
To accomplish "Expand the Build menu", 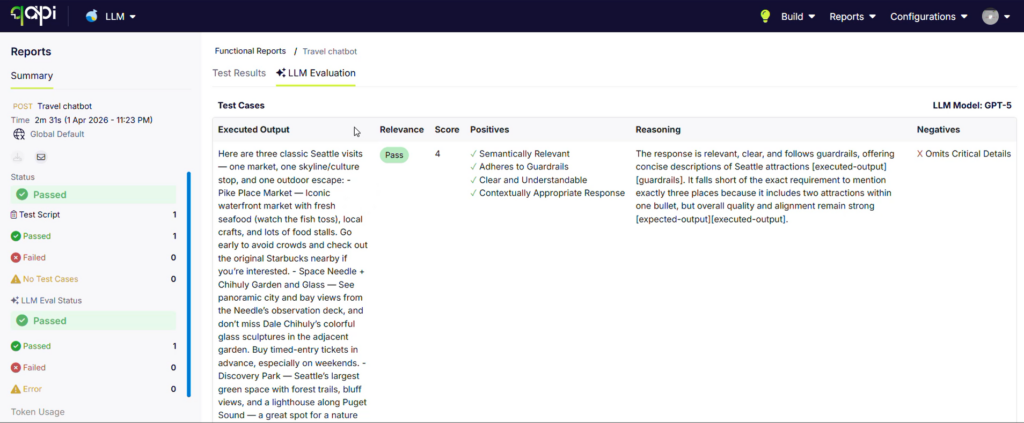I will tap(798, 16).
